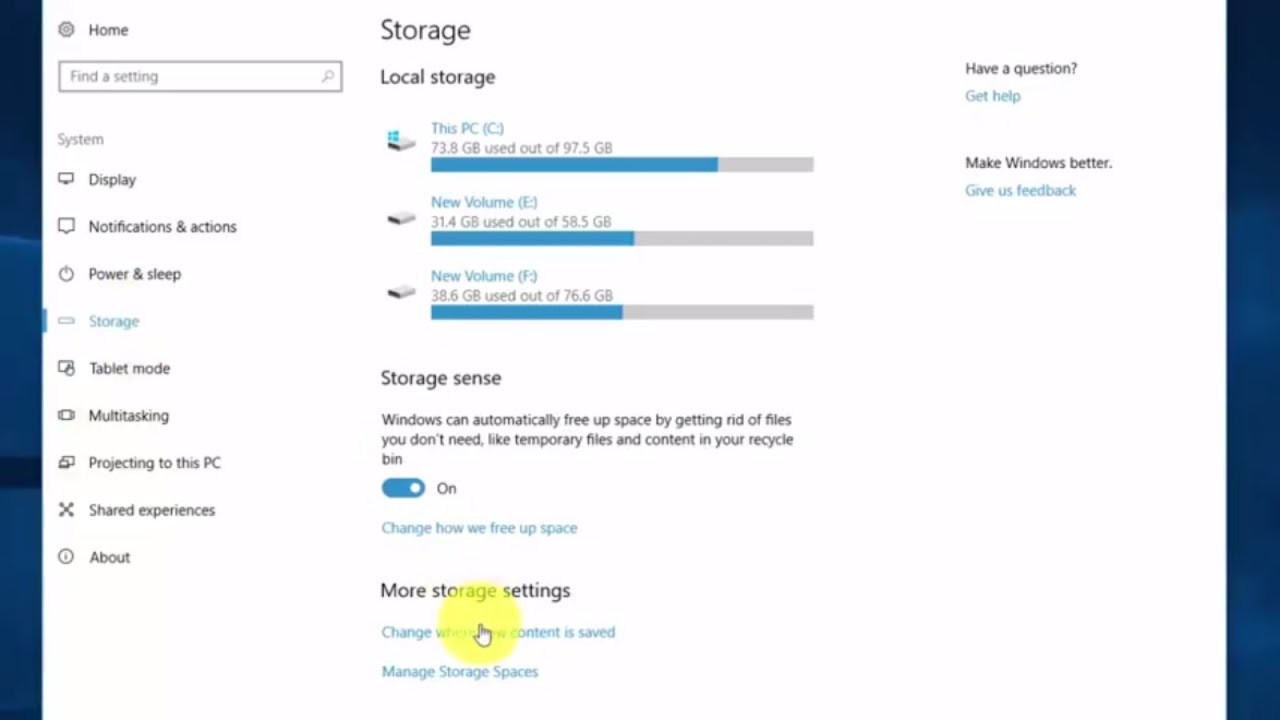
Task: Click the Power & sleep icon
Action: [x=66, y=273]
